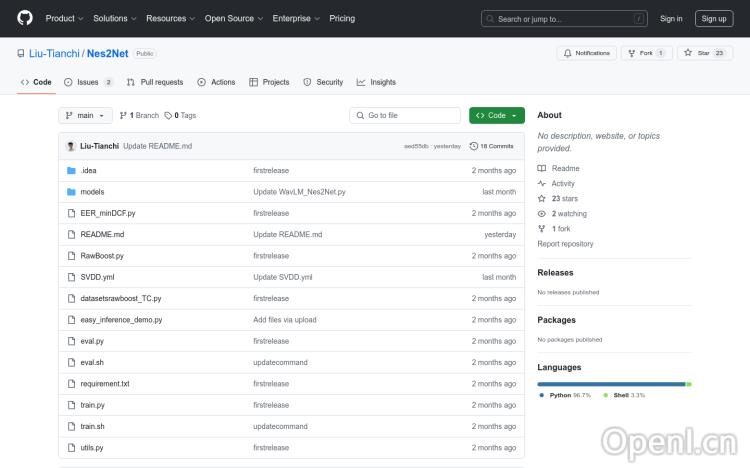Viewport: 750px width, 468px height.
Task: Click the README.md file icon
Action: [x=71, y=234]
